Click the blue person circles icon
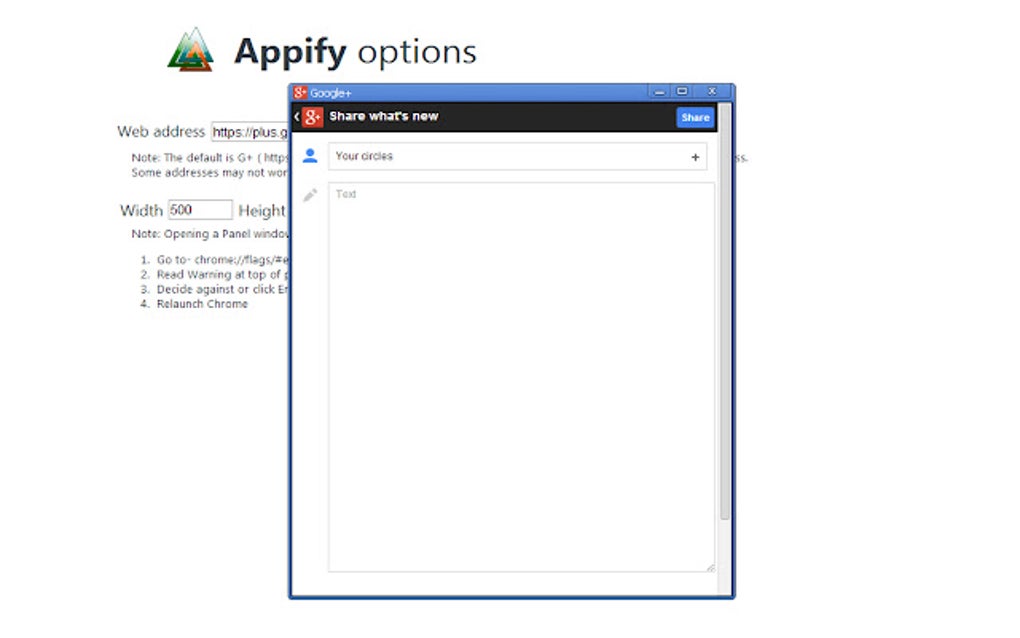The height and width of the screenshot is (638, 1020). [310, 156]
